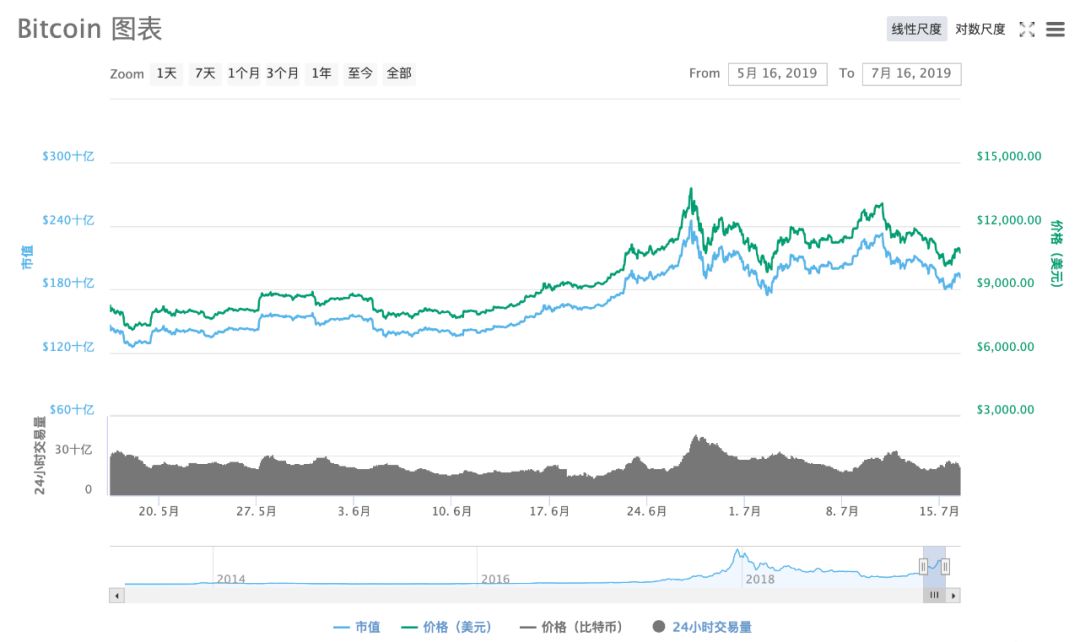This screenshot has width=1080, height=642.
Task: Click the $240十亿 market cap axis label
Action: 68,220
